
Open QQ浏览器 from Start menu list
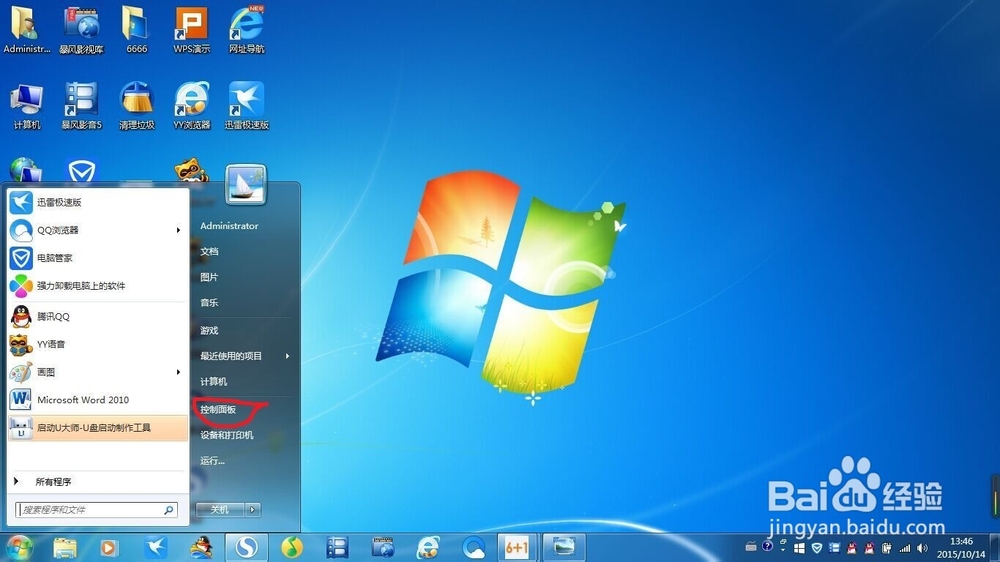point(98,230)
